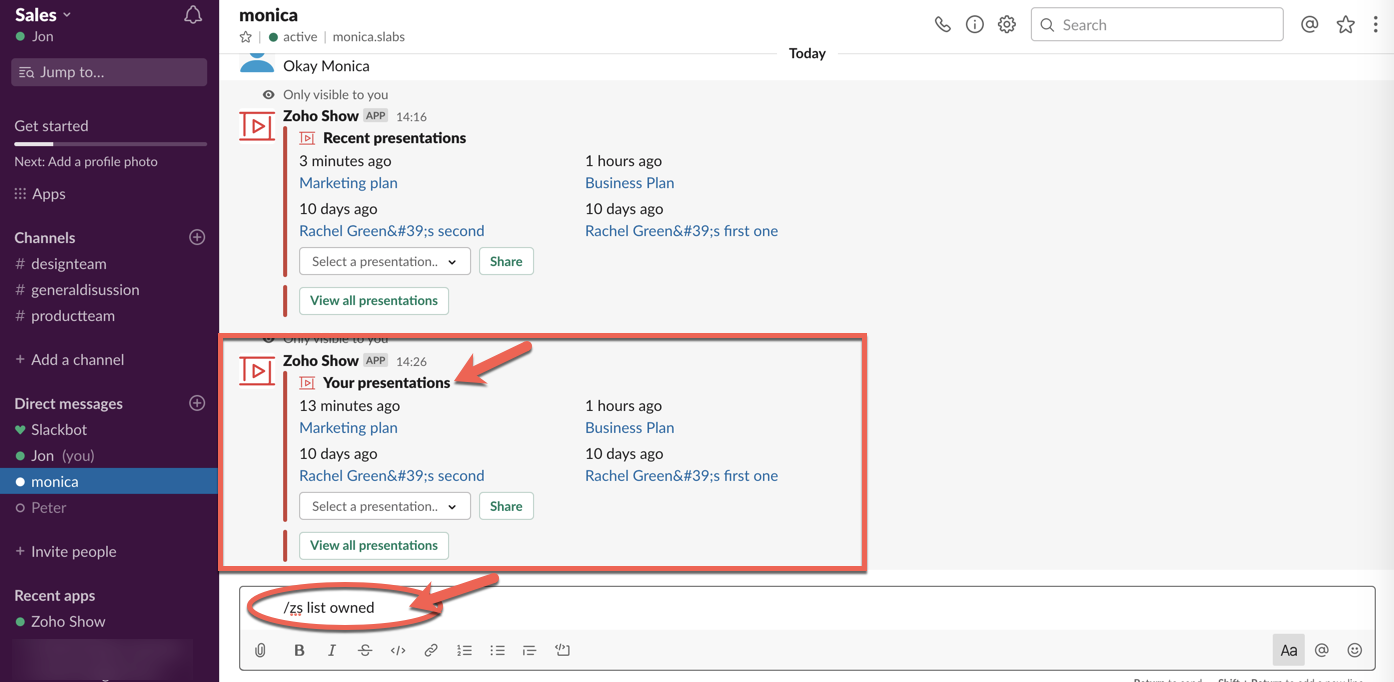The height and width of the screenshot is (682, 1394).
Task: View all presentations in the 14:16 message
Action: (x=374, y=300)
